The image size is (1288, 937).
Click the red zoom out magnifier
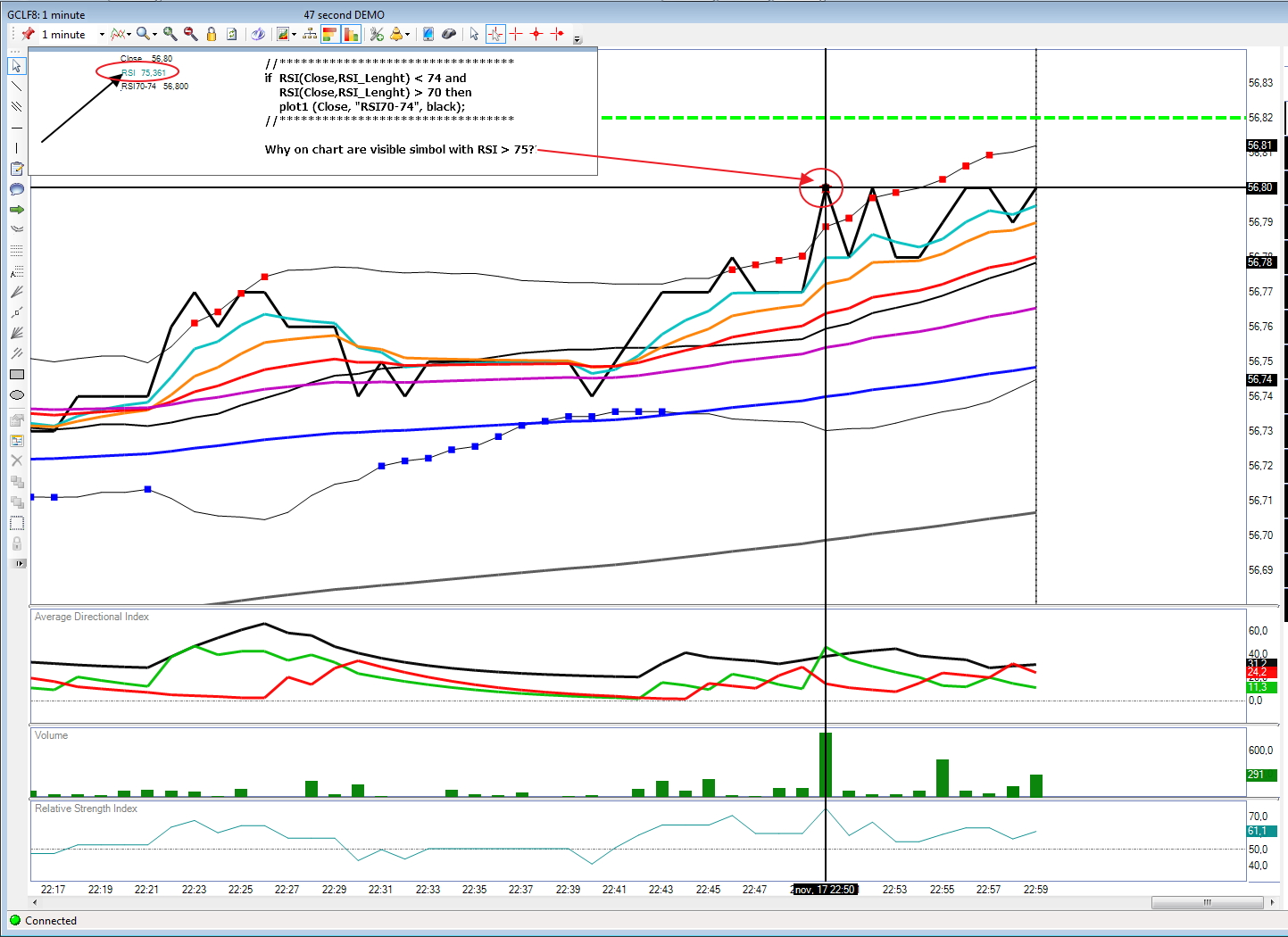click(x=190, y=34)
